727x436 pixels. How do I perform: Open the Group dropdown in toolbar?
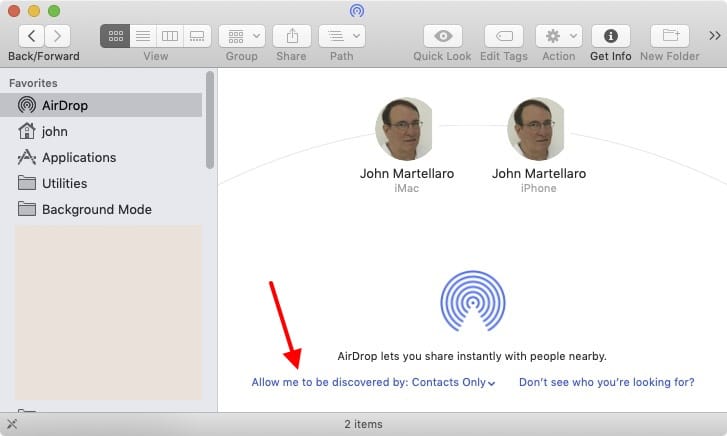point(242,36)
